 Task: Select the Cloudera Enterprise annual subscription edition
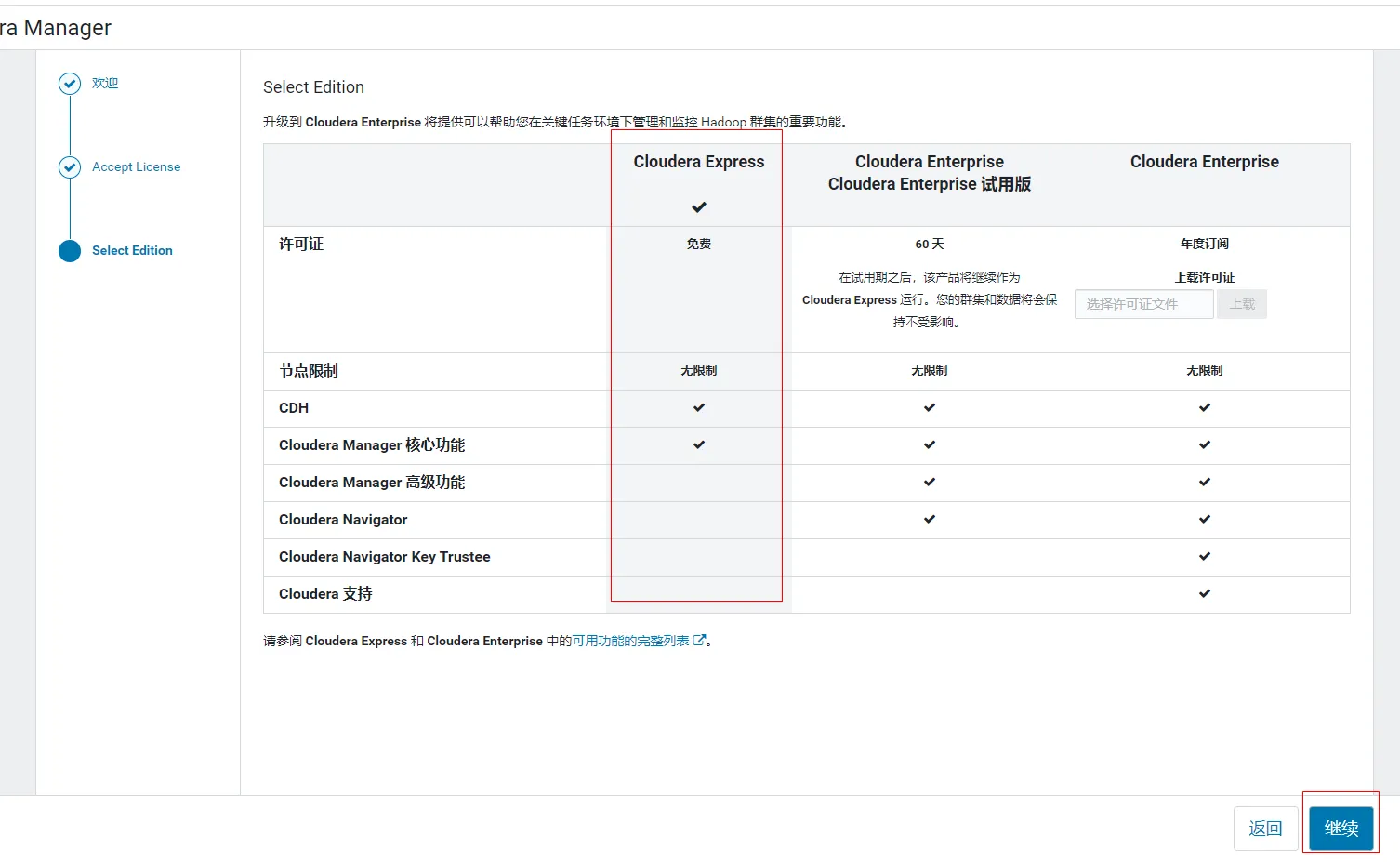(x=1205, y=162)
